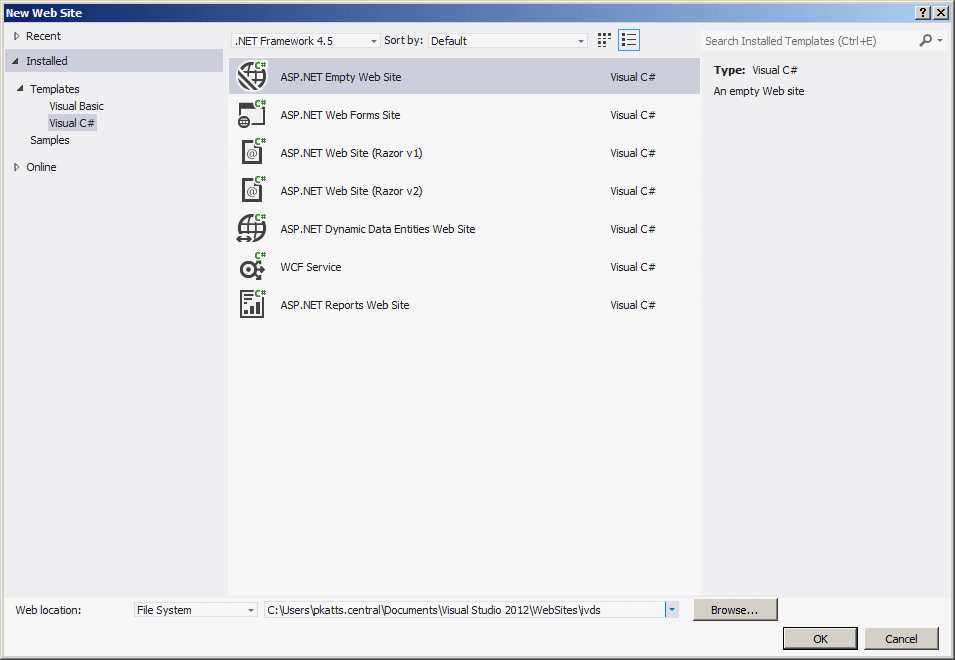Select ASP.NET Web Site (Razor v2) text
The image size is (955, 660).
pyautogui.click(x=351, y=191)
